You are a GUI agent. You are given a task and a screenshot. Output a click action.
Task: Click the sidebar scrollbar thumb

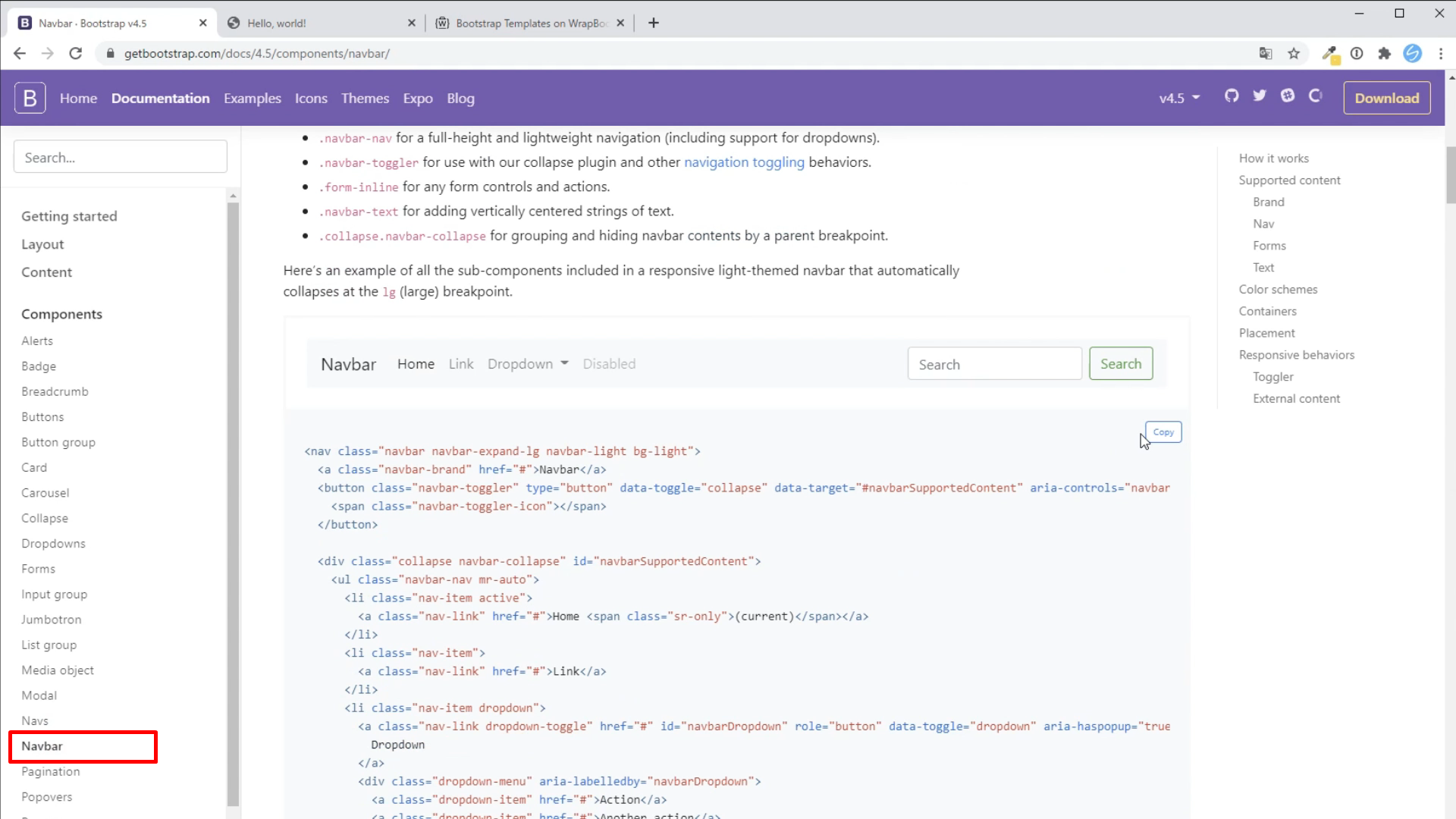(x=233, y=504)
